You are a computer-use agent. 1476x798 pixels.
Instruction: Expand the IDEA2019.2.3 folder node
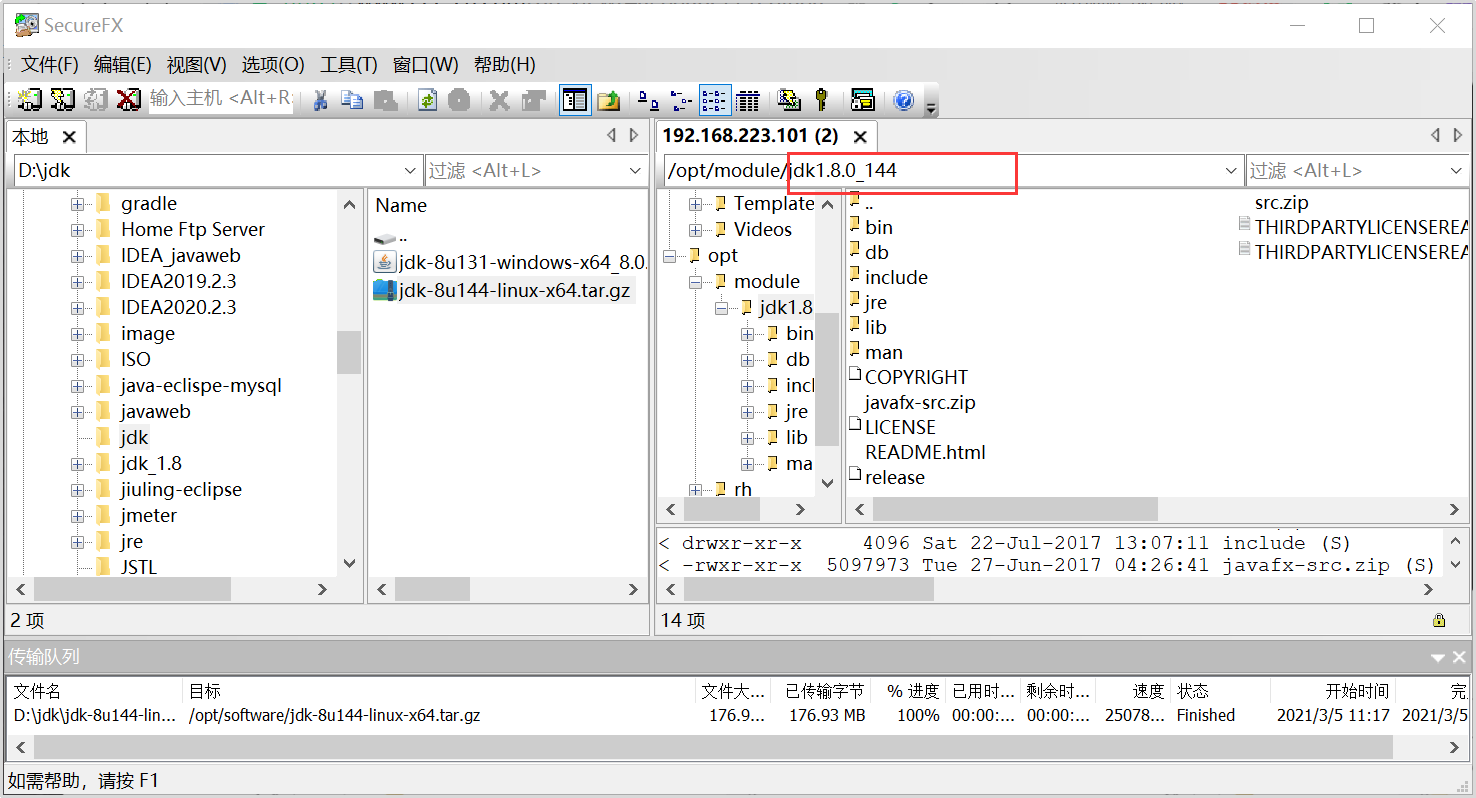click(x=77, y=282)
